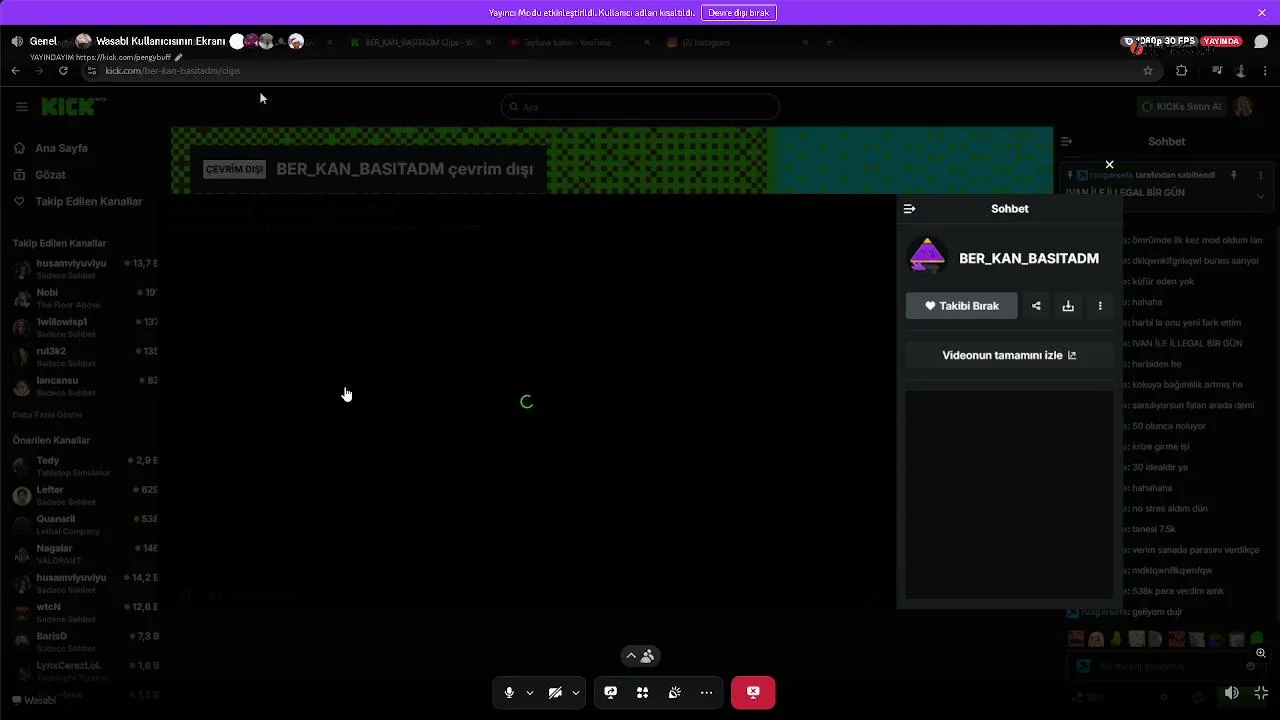
Task: Open the Kick hamburger menu
Action: [21, 107]
